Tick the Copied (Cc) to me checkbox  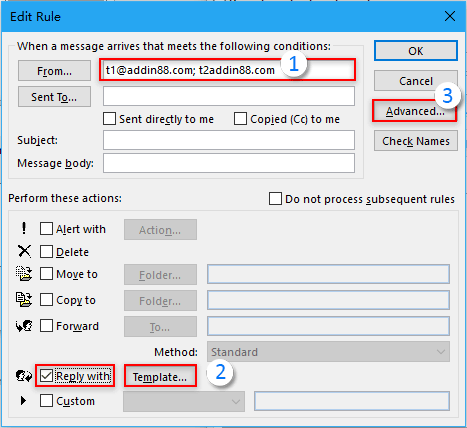pos(240,119)
